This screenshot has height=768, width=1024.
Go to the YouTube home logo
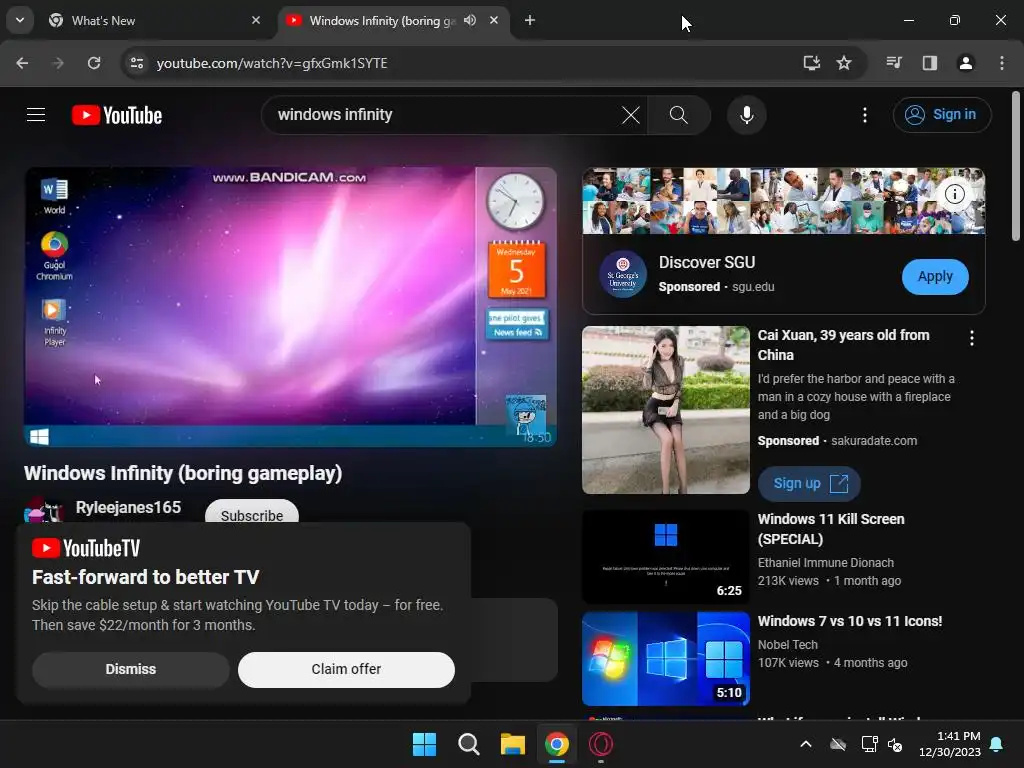(x=117, y=115)
